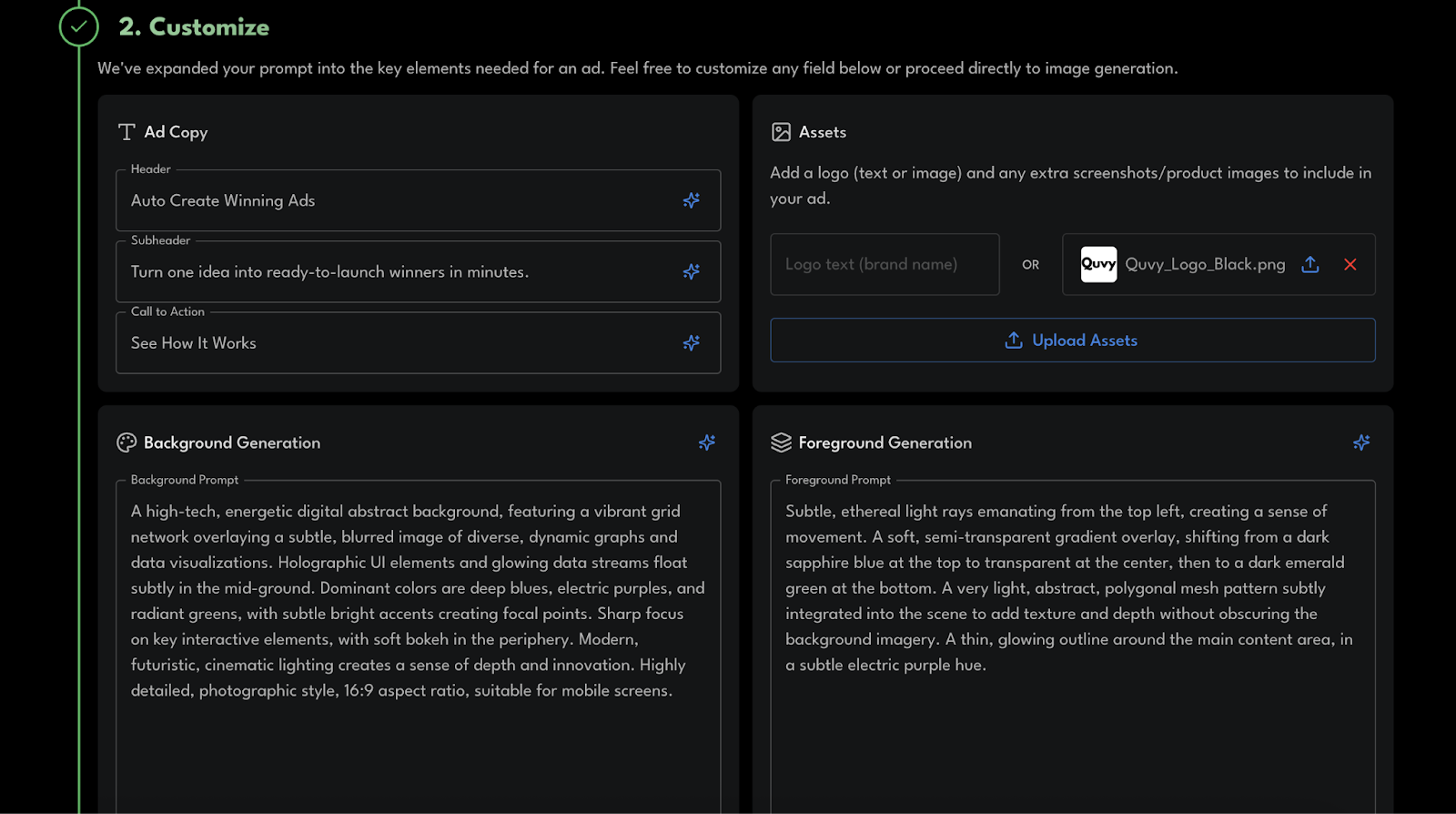Click the Background Generation palette icon
The height and width of the screenshot is (814, 1456).
click(126, 443)
